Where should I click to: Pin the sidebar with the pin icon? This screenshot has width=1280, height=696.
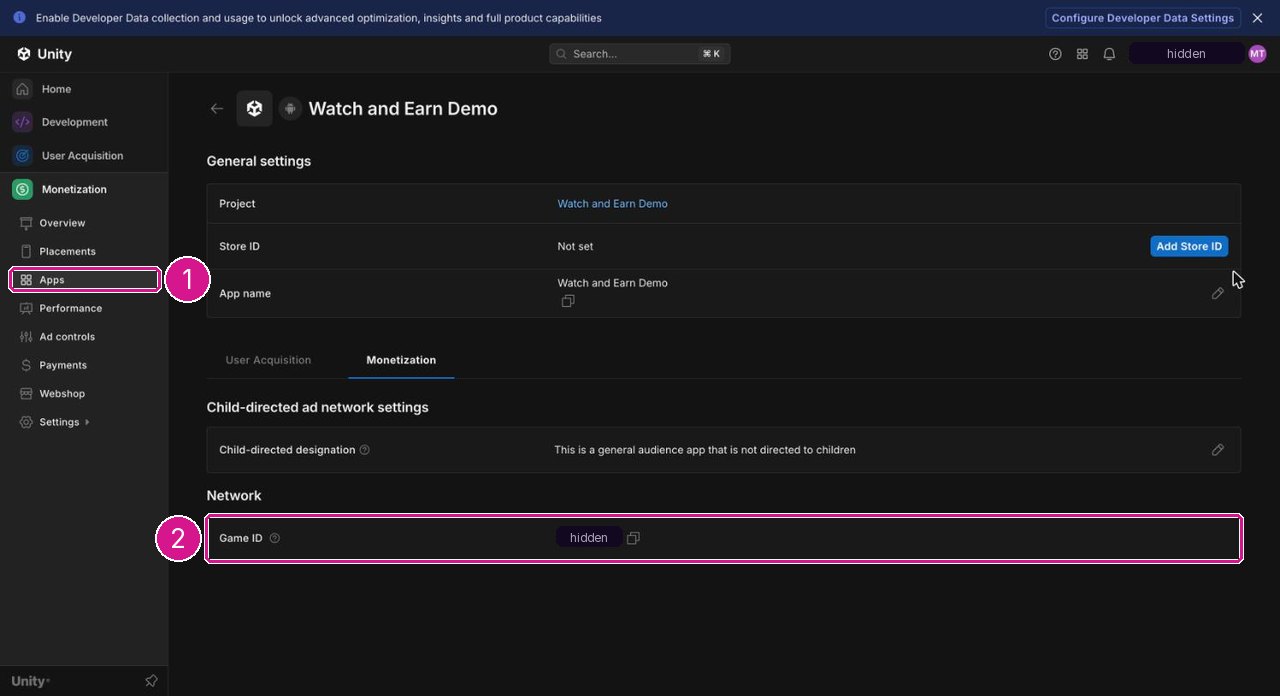[151, 681]
